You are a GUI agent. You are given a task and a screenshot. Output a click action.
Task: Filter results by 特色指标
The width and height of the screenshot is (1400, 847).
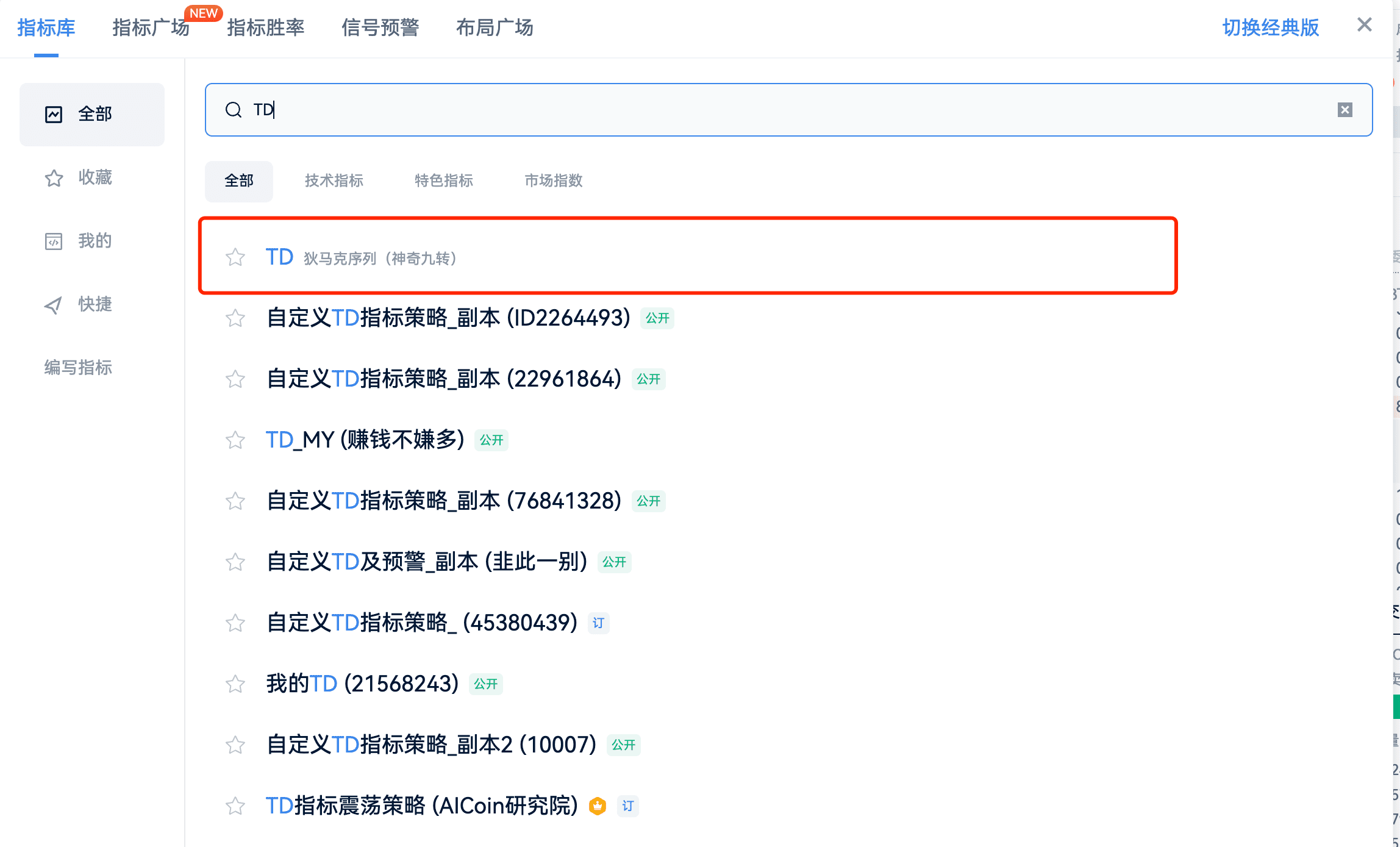click(444, 181)
